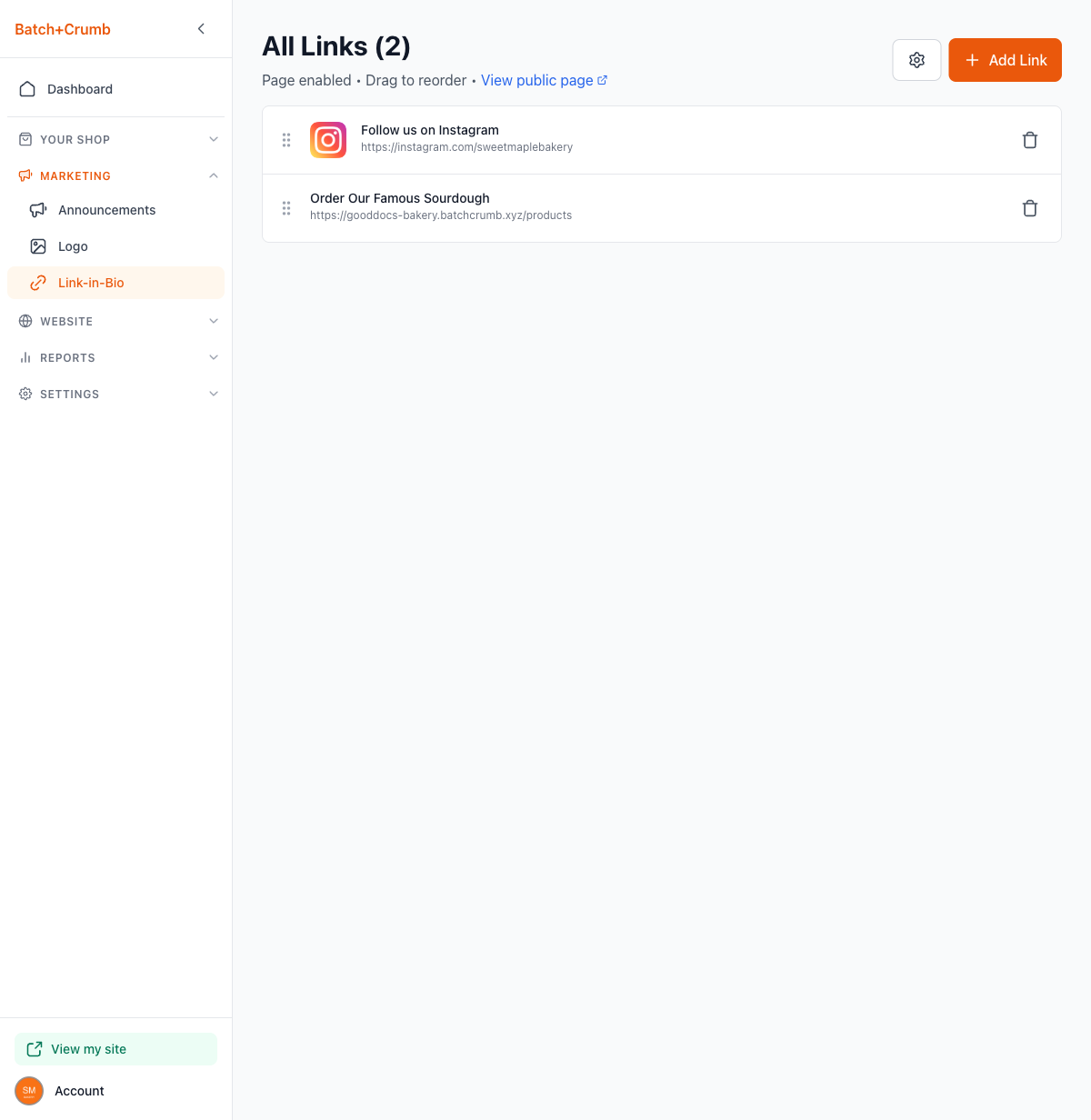
Task: Click the SM account avatar
Action: [x=29, y=1091]
